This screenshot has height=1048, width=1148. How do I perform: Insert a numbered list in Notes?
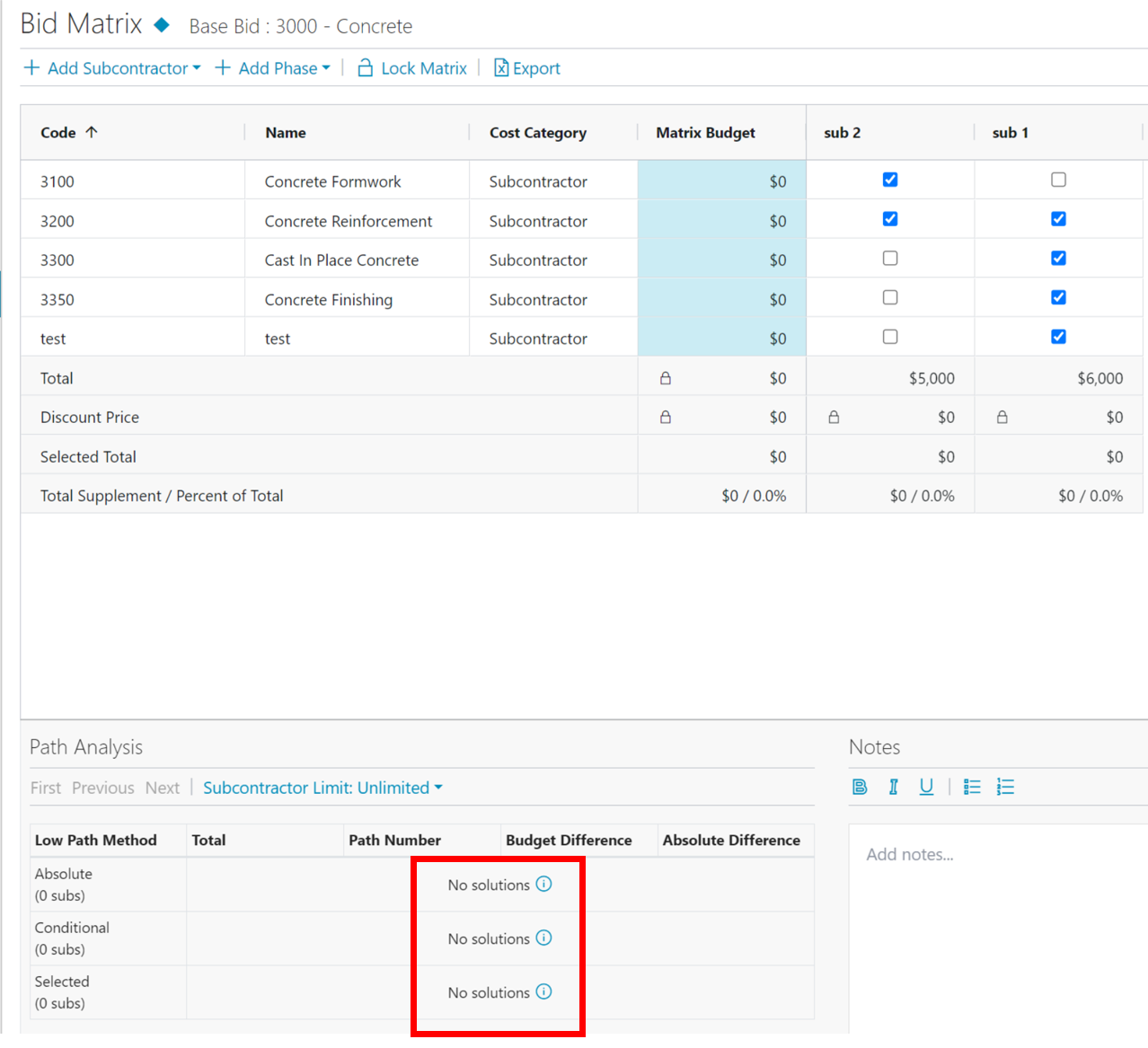coord(1005,788)
